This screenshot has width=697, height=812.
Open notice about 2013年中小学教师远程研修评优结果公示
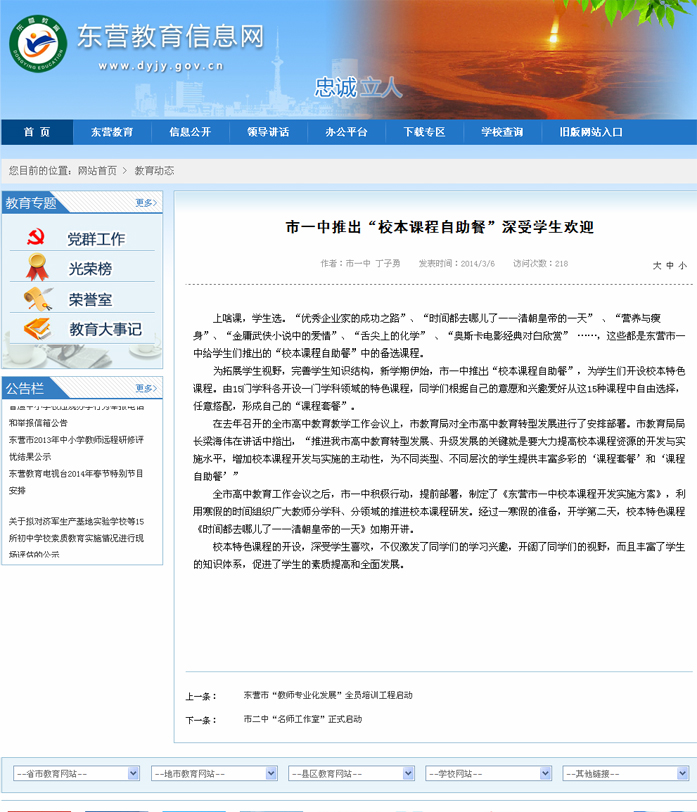(x=76, y=448)
